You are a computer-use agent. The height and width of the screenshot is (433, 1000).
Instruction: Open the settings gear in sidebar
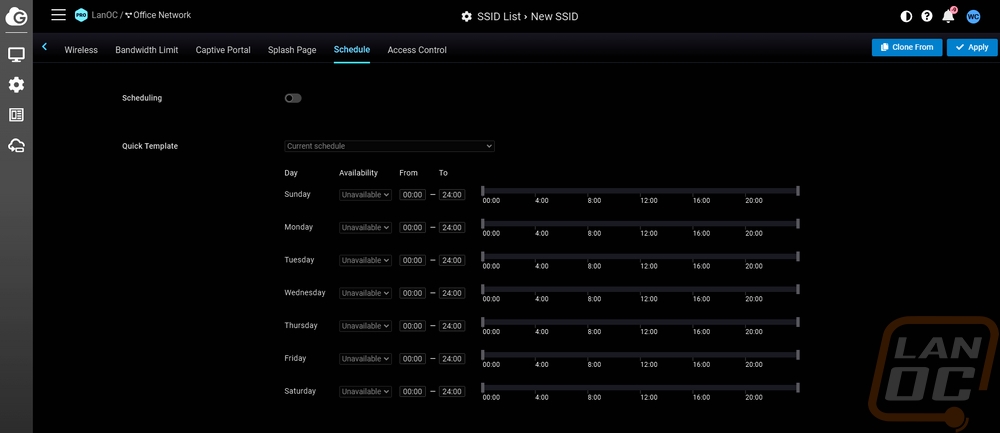click(x=16, y=85)
